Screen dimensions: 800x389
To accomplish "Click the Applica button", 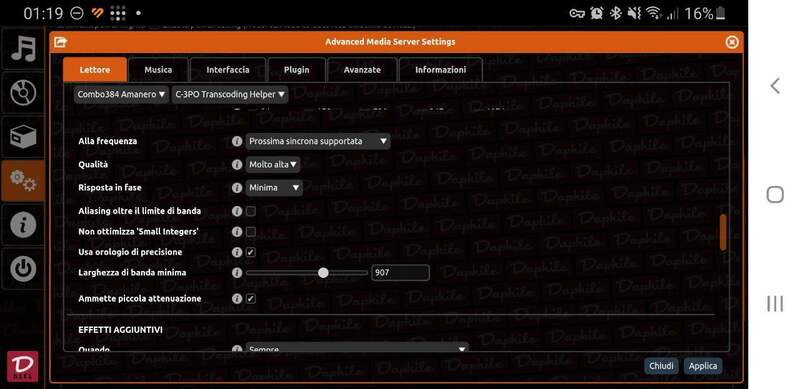I will click(703, 366).
